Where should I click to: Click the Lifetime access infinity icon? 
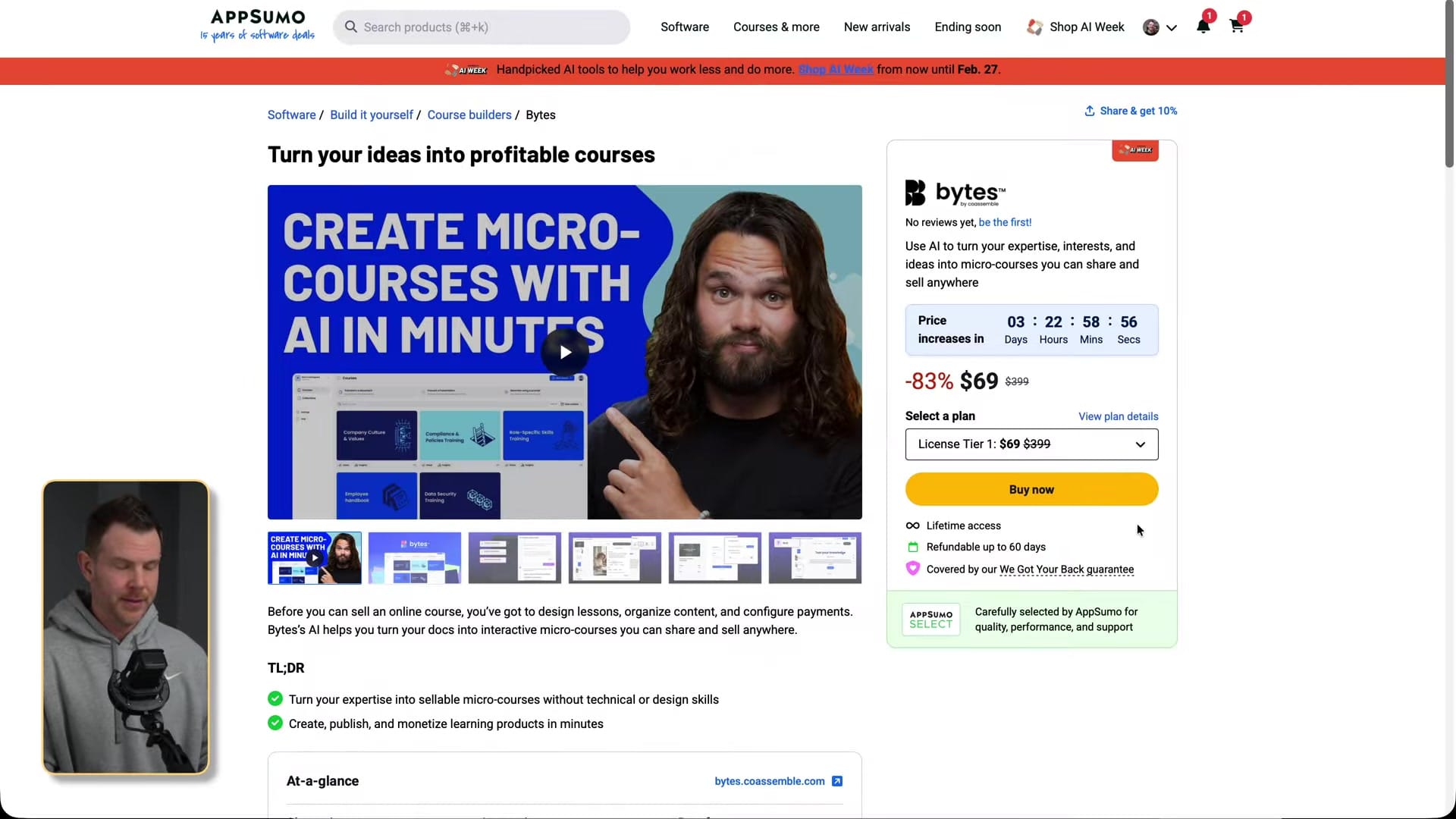pos(913,526)
